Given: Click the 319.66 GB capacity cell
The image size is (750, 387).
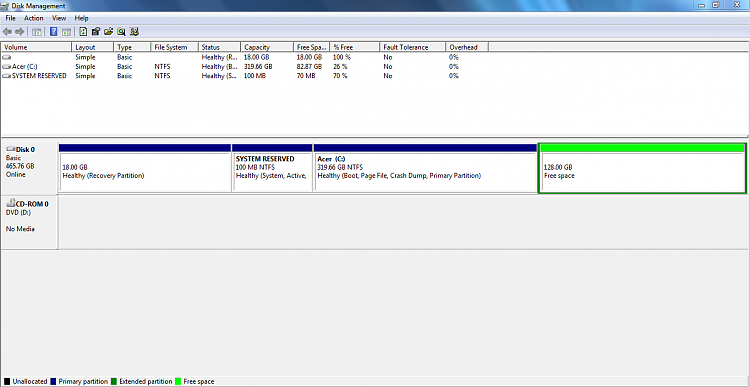Looking at the screenshot, I should point(258,66).
